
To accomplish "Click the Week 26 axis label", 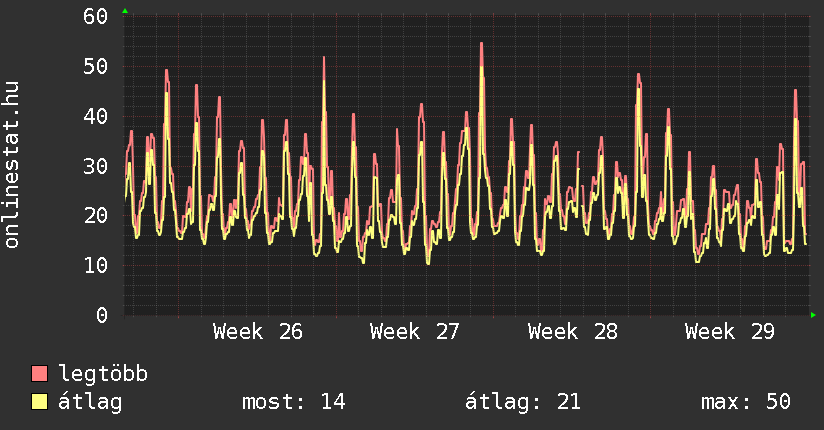I will point(258,332).
